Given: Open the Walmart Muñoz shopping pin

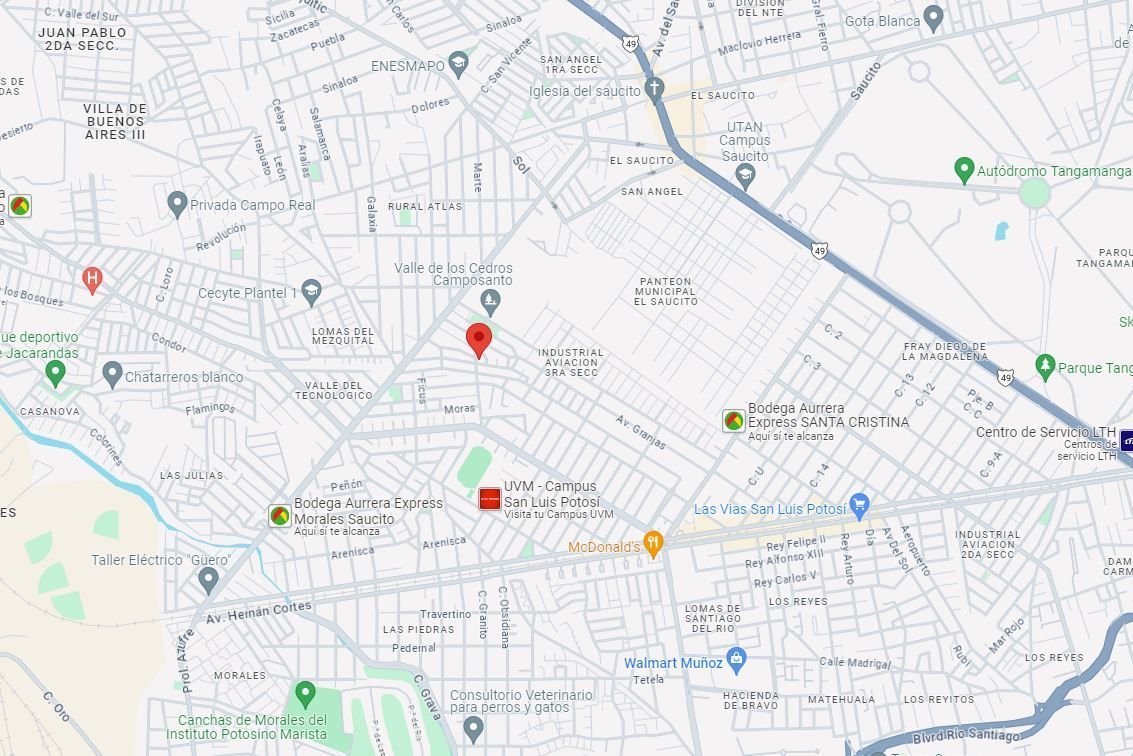Looking at the screenshot, I should click(x=736, y=661).
